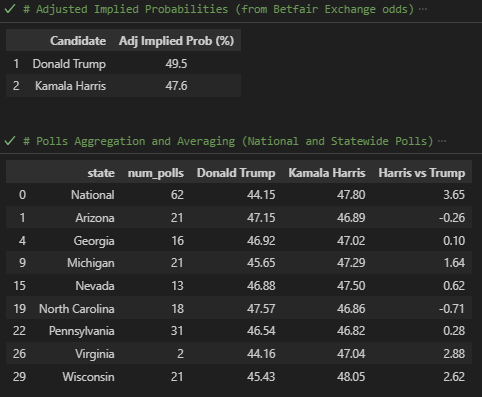Screen dimensions: 482x397
Task: Expand ellipsis after National and Statewide Polls comment
Action: (x=442, y=141)
